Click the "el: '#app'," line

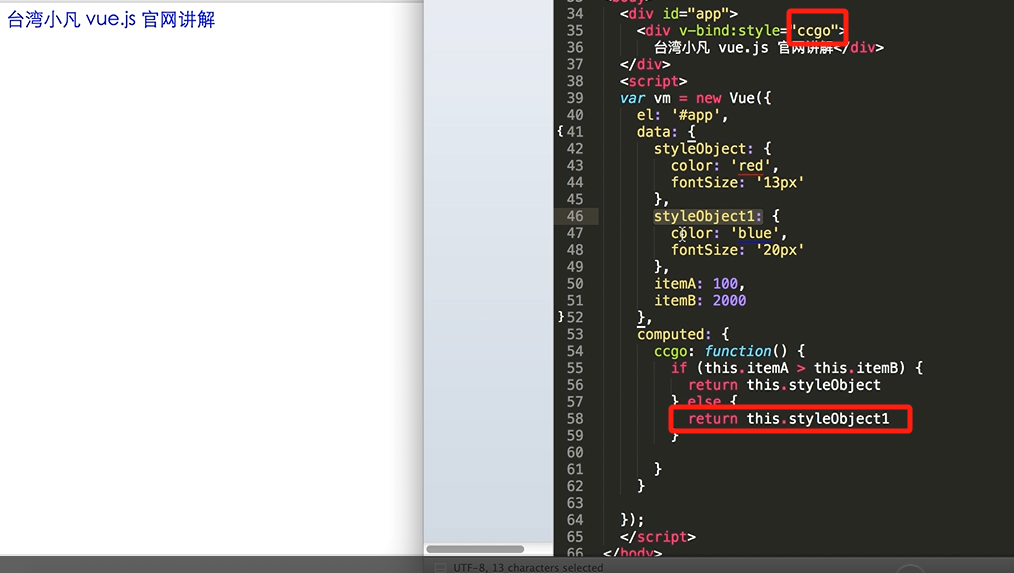tap(682, 114)
